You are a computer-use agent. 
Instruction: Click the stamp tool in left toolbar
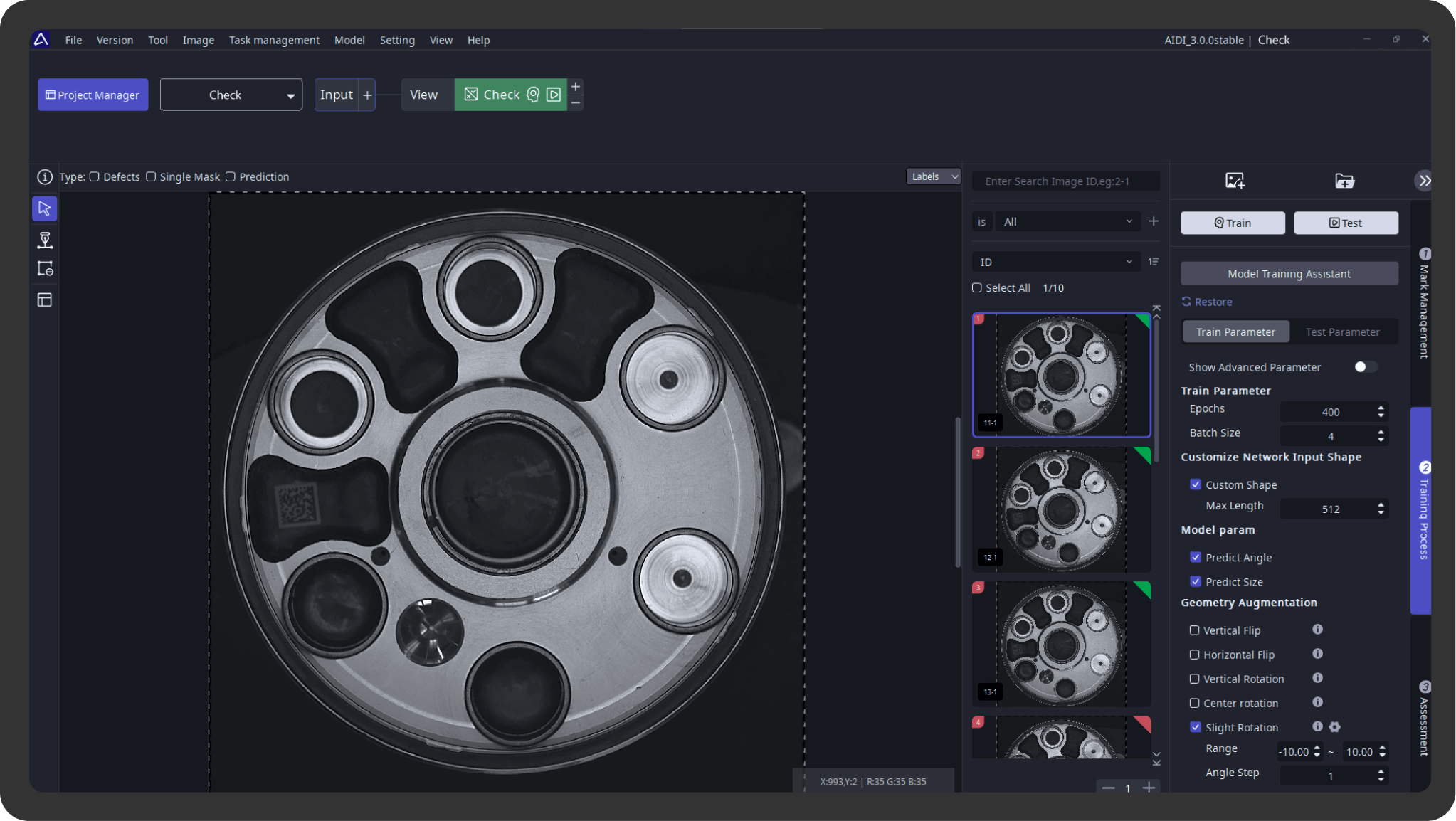pos(44,240)
